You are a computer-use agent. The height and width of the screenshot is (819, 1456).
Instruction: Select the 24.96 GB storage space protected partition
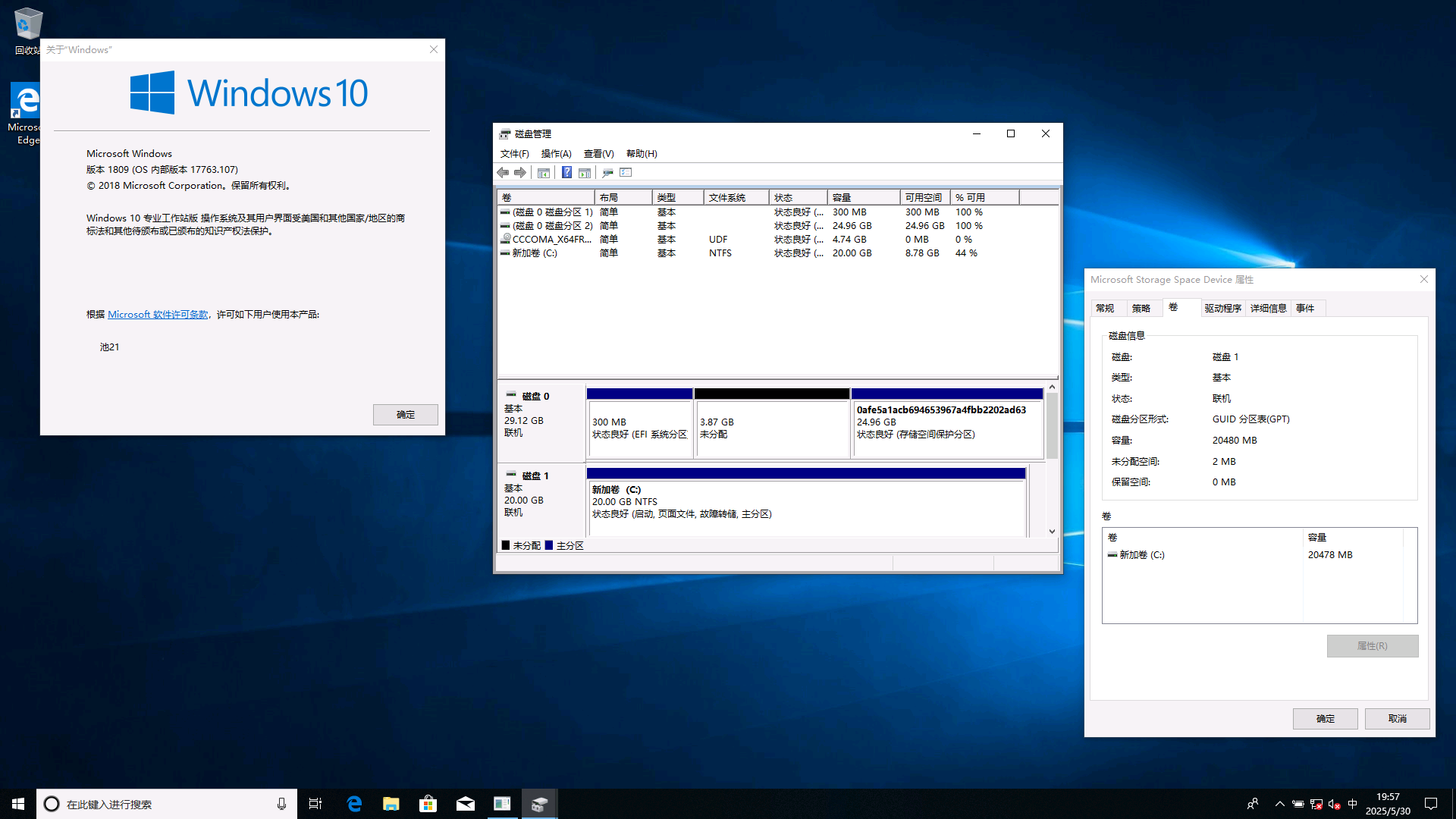[947, 424]
